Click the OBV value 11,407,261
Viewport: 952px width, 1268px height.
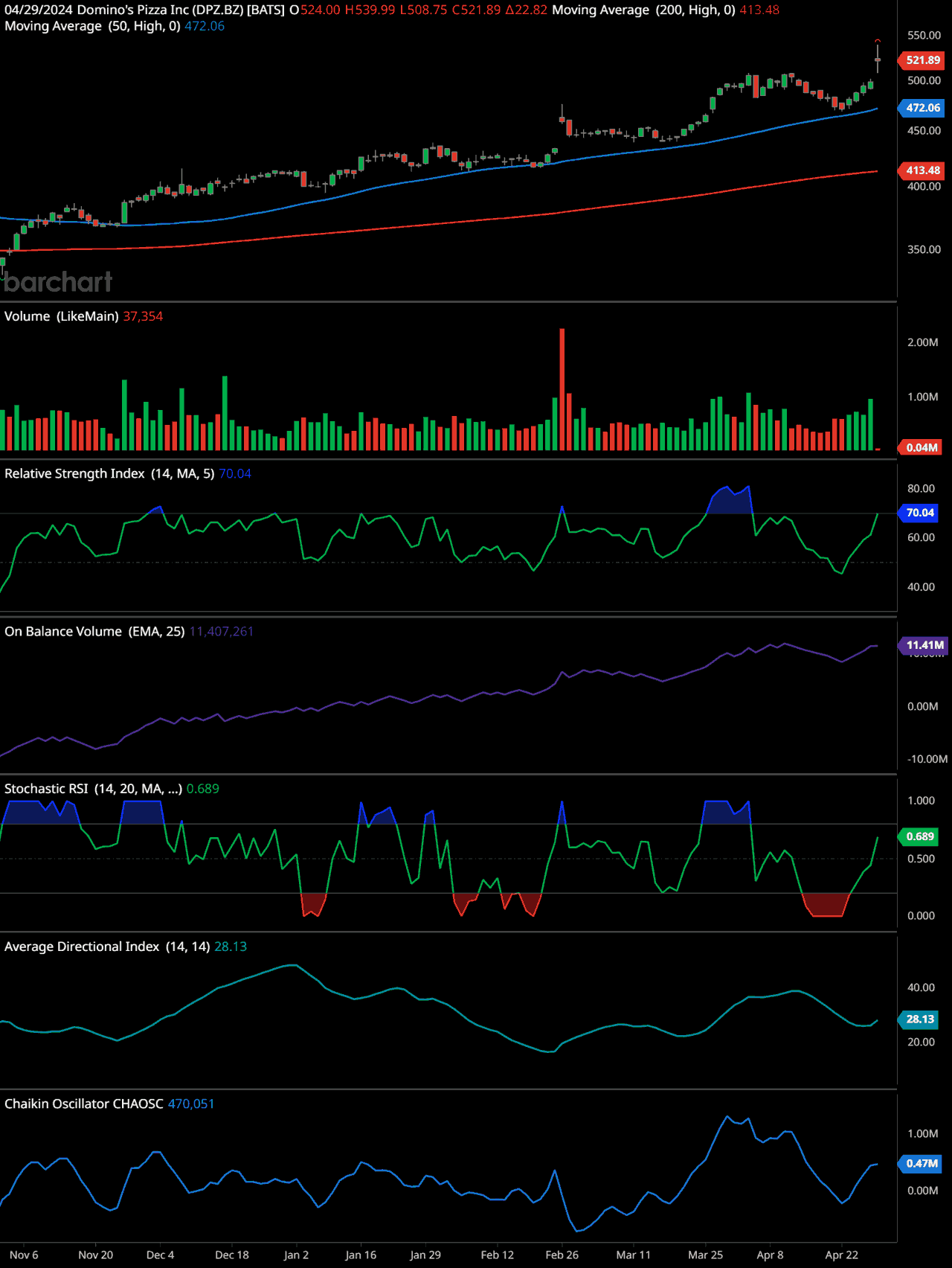pyautogui.click(x=222, y=632)
